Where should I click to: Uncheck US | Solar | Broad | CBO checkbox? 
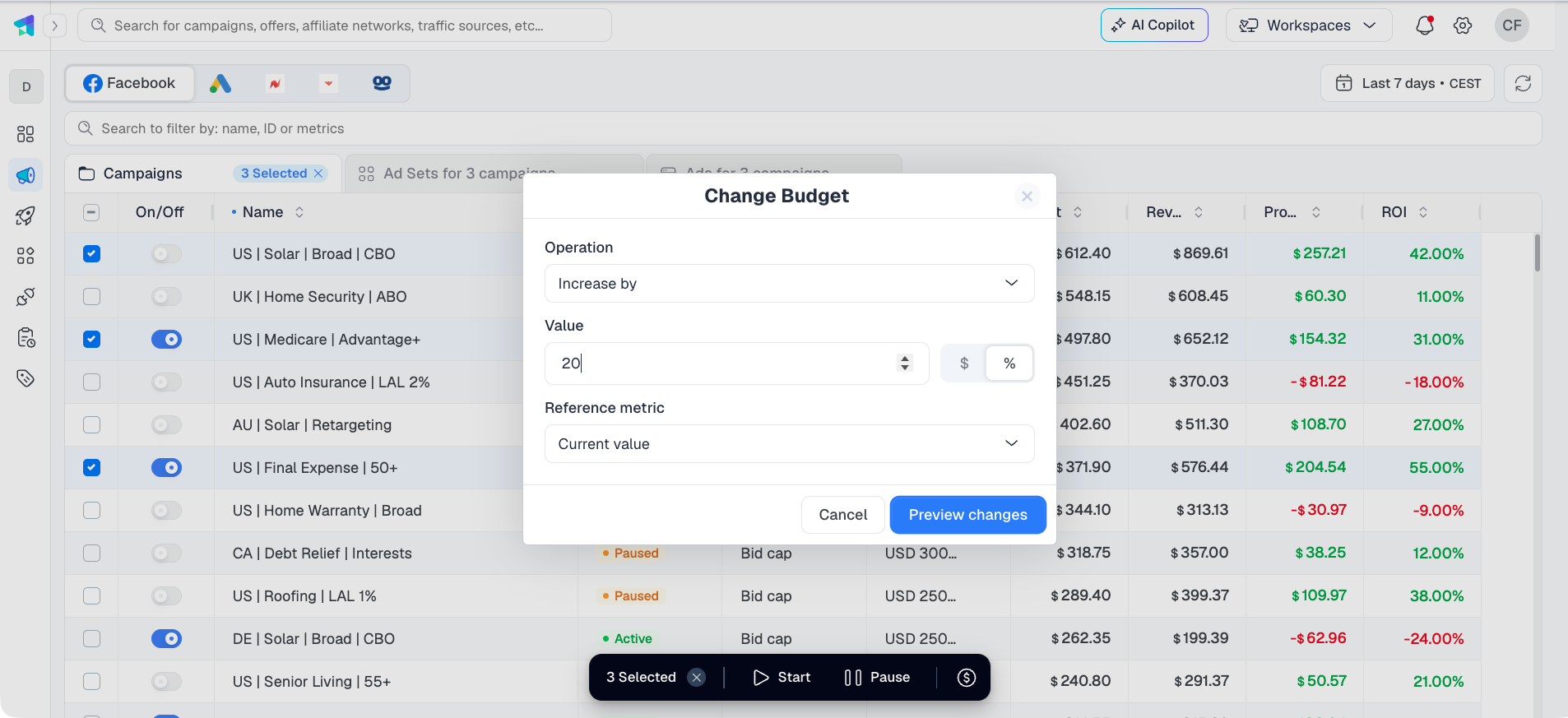91,254
